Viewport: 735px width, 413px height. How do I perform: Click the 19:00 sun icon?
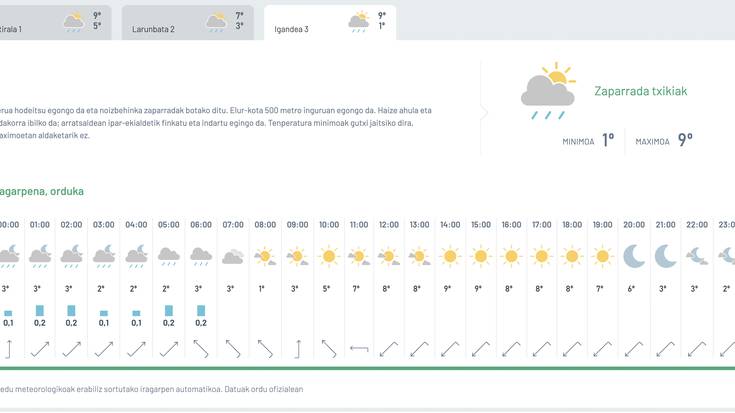602,256
